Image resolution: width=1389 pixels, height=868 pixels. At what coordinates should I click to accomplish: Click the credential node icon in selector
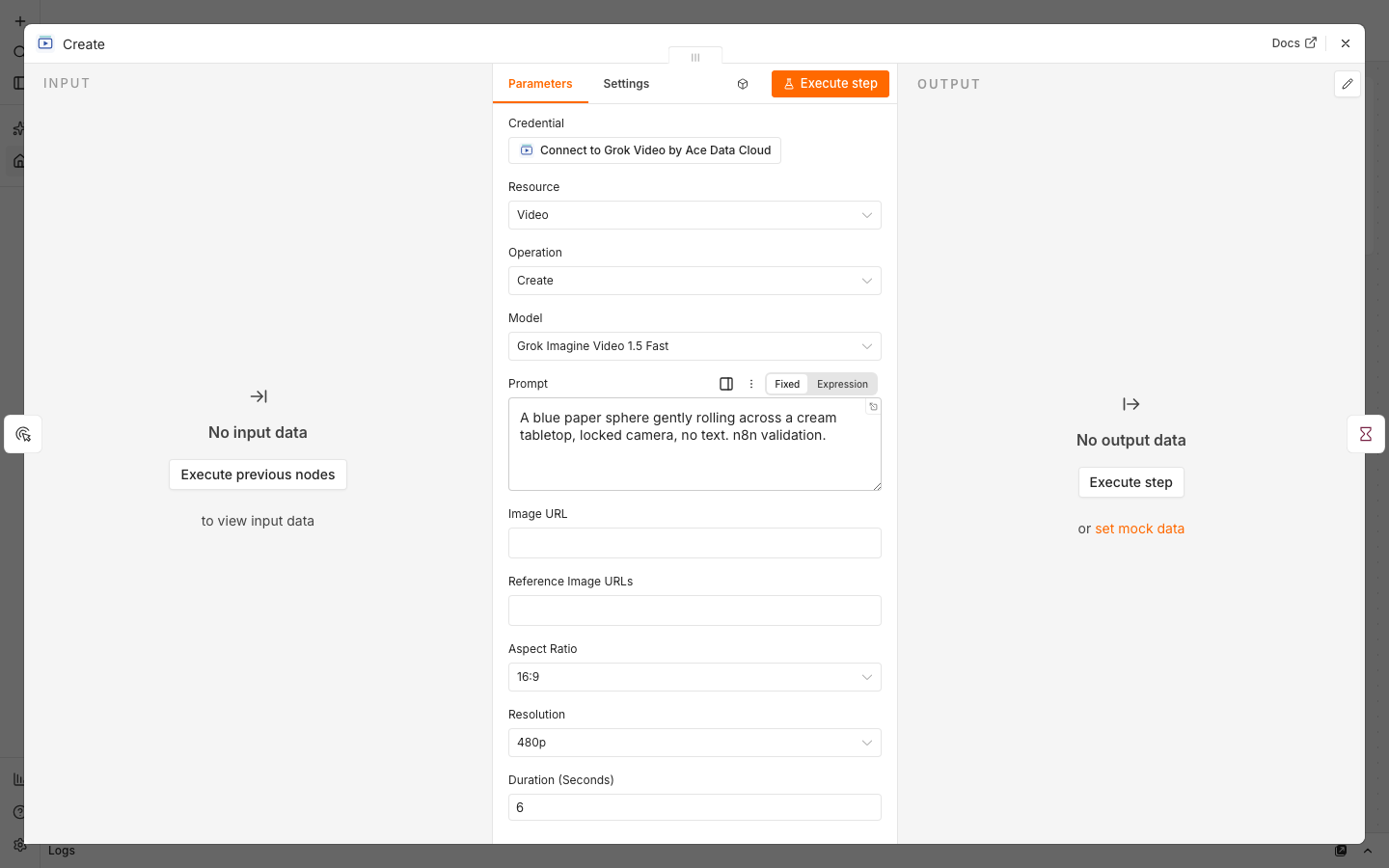pos(527,150)
